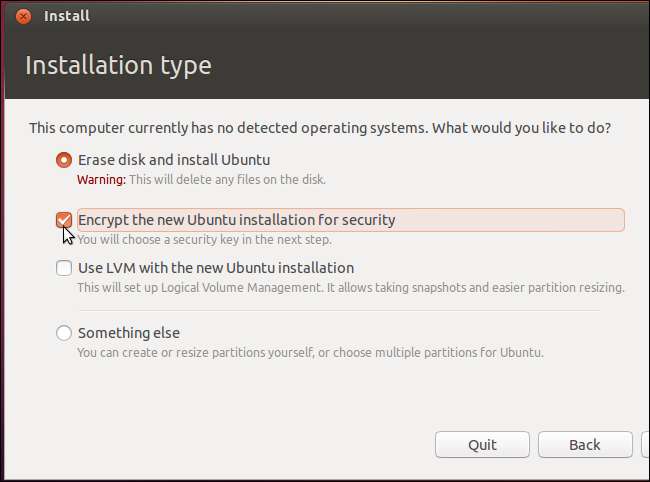Viewport: 650px width, 482px height.
Task: Close the Install window
Action: click(23, 16)
